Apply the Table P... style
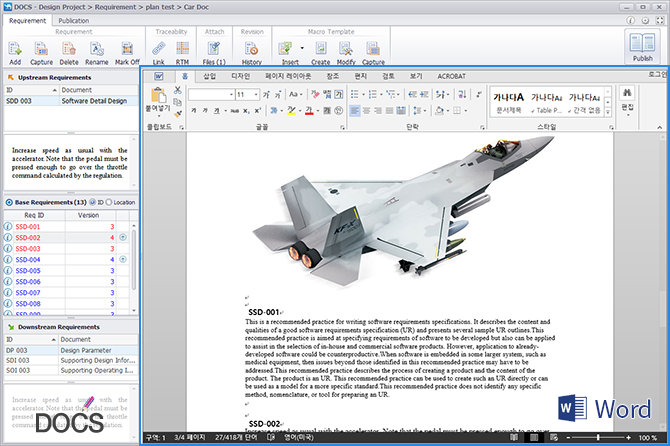The width and height of the screenshot is (670, 446). coord(547,103)
